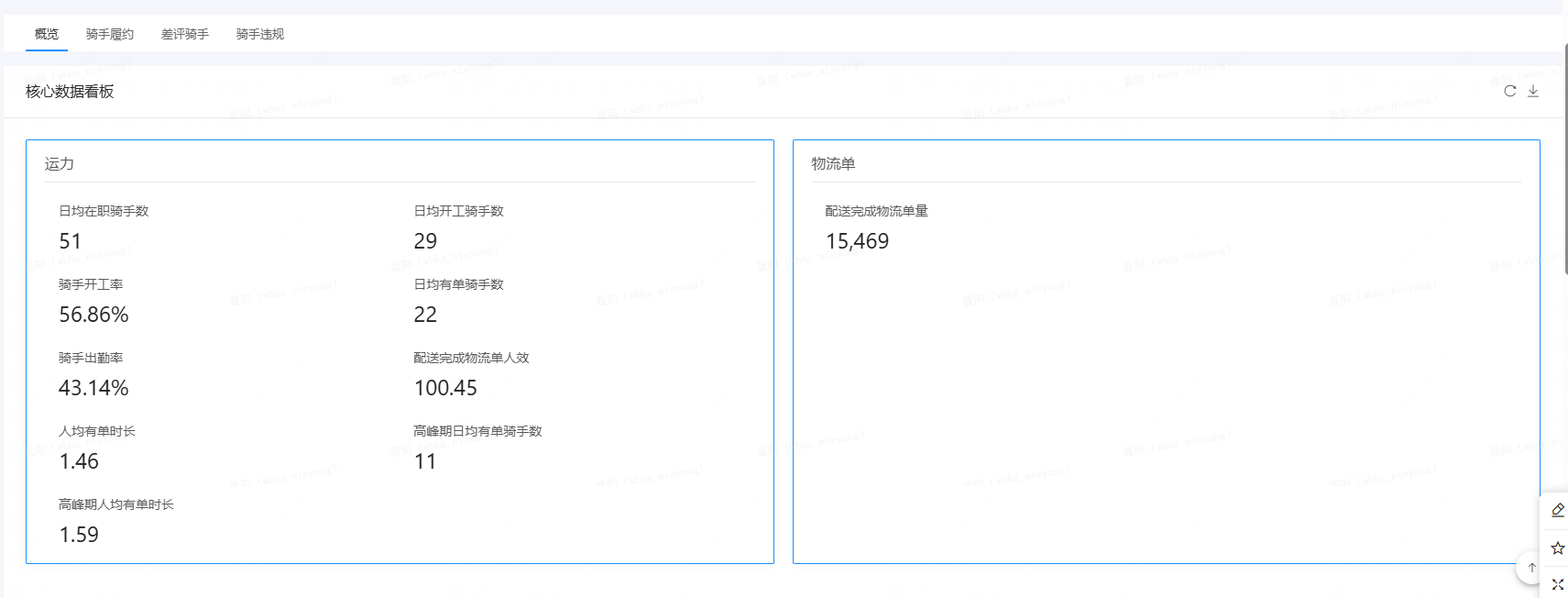Select the 骑手违规 tab

(260, 34)
